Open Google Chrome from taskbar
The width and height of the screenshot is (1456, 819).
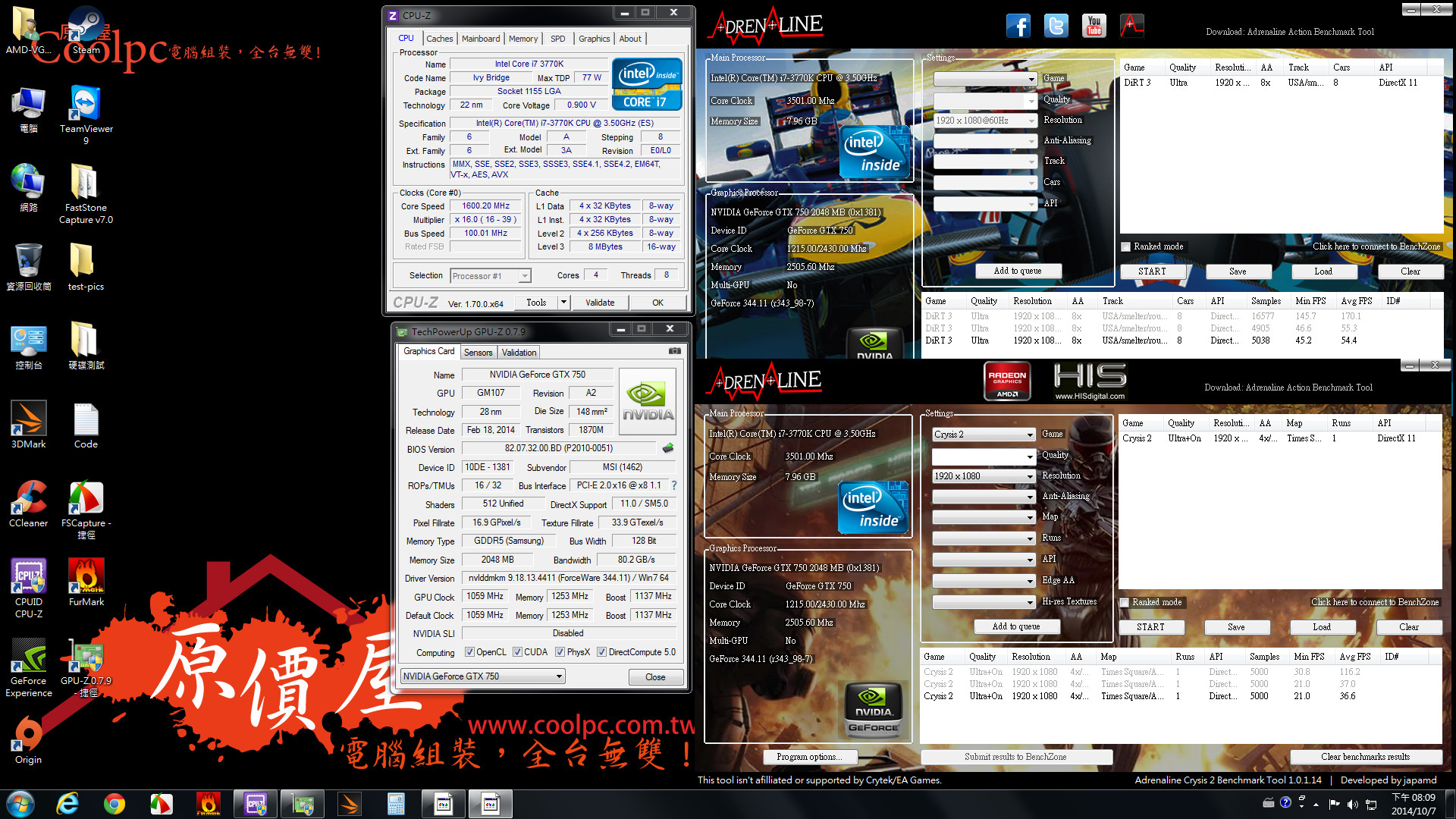point(115,804)
